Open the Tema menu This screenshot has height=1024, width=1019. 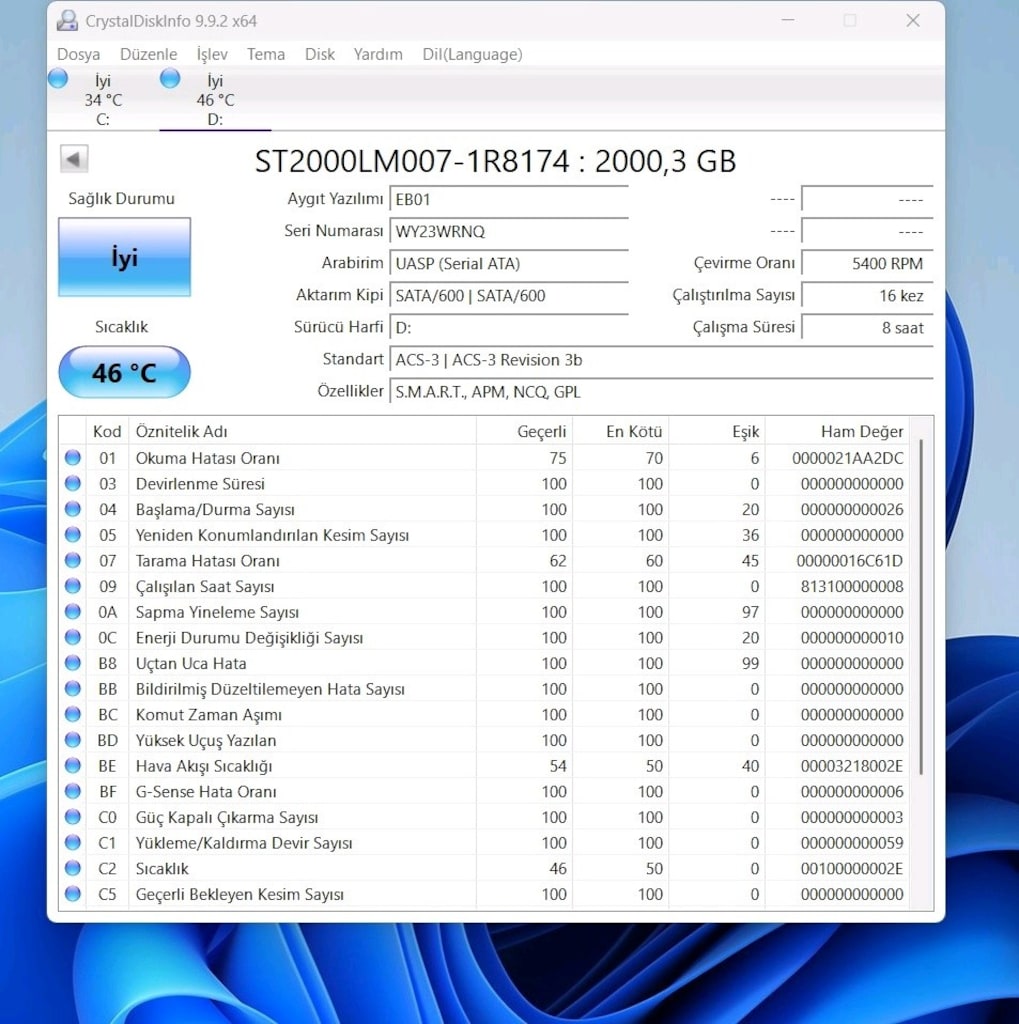[265, 54]
